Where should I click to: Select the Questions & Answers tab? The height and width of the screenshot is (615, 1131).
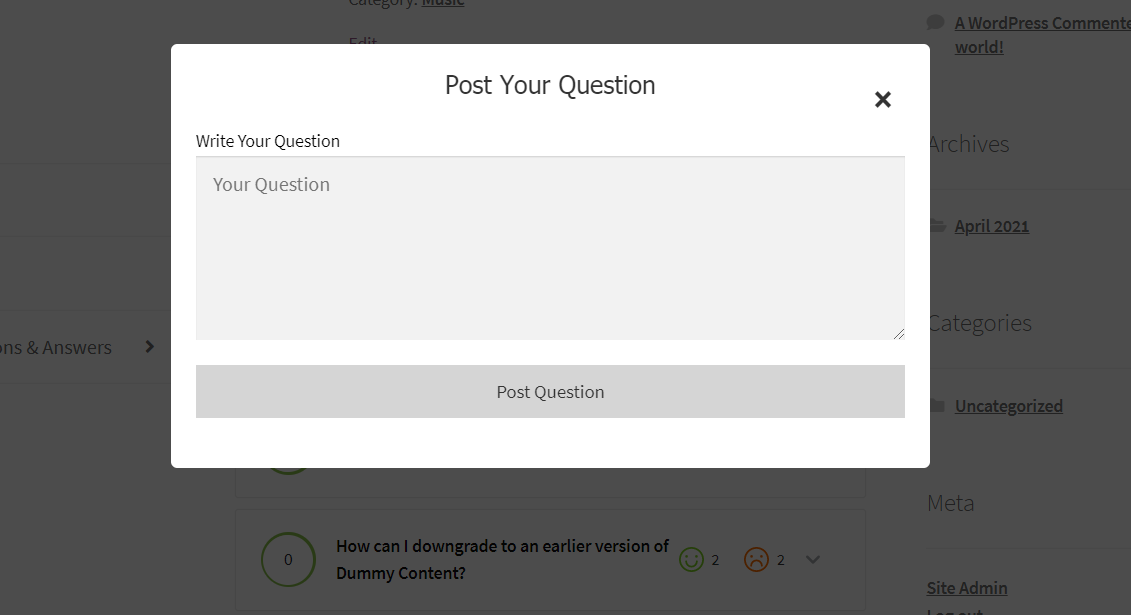[56, 348]
